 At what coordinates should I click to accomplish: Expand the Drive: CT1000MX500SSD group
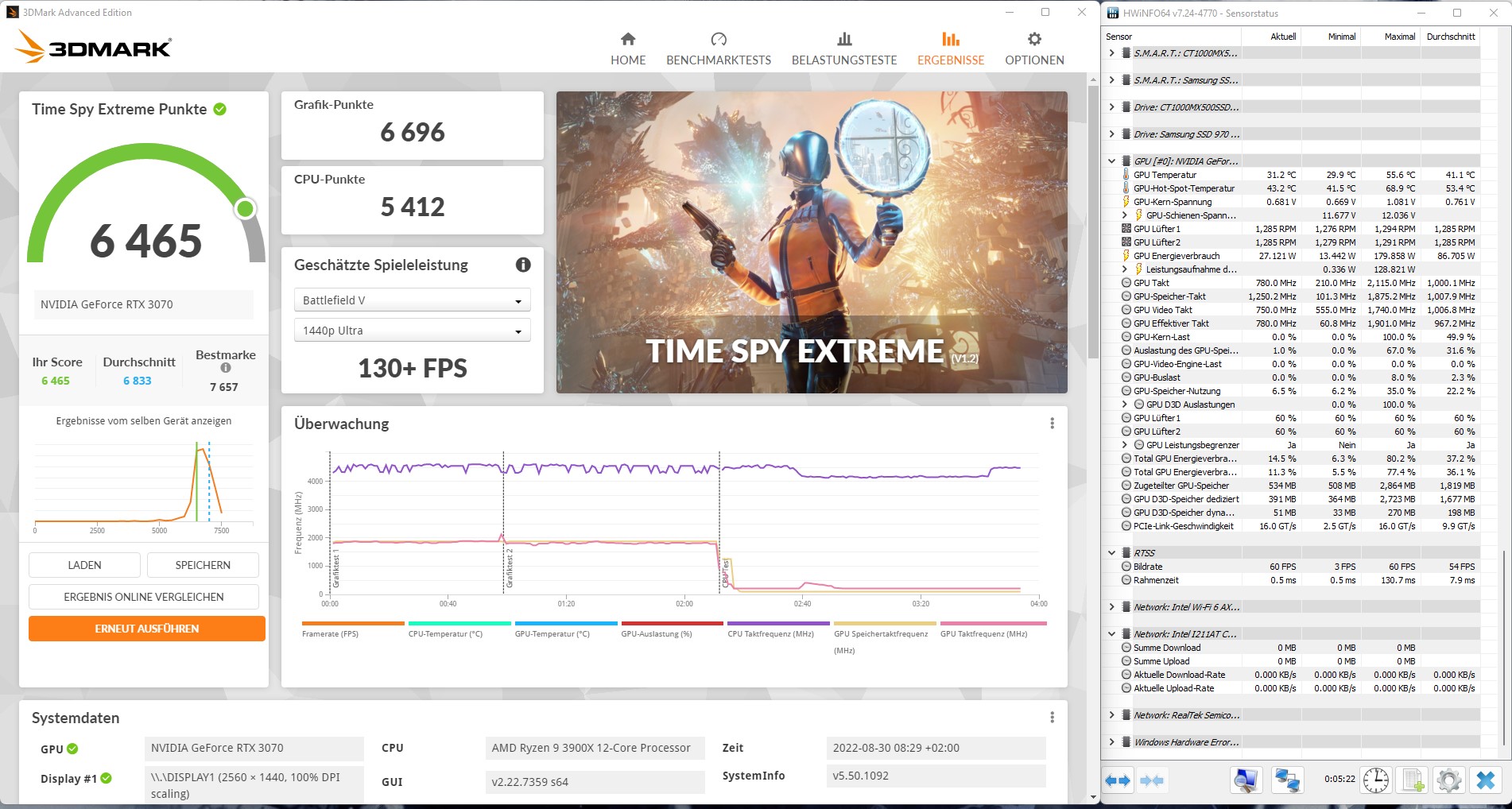1111,107
